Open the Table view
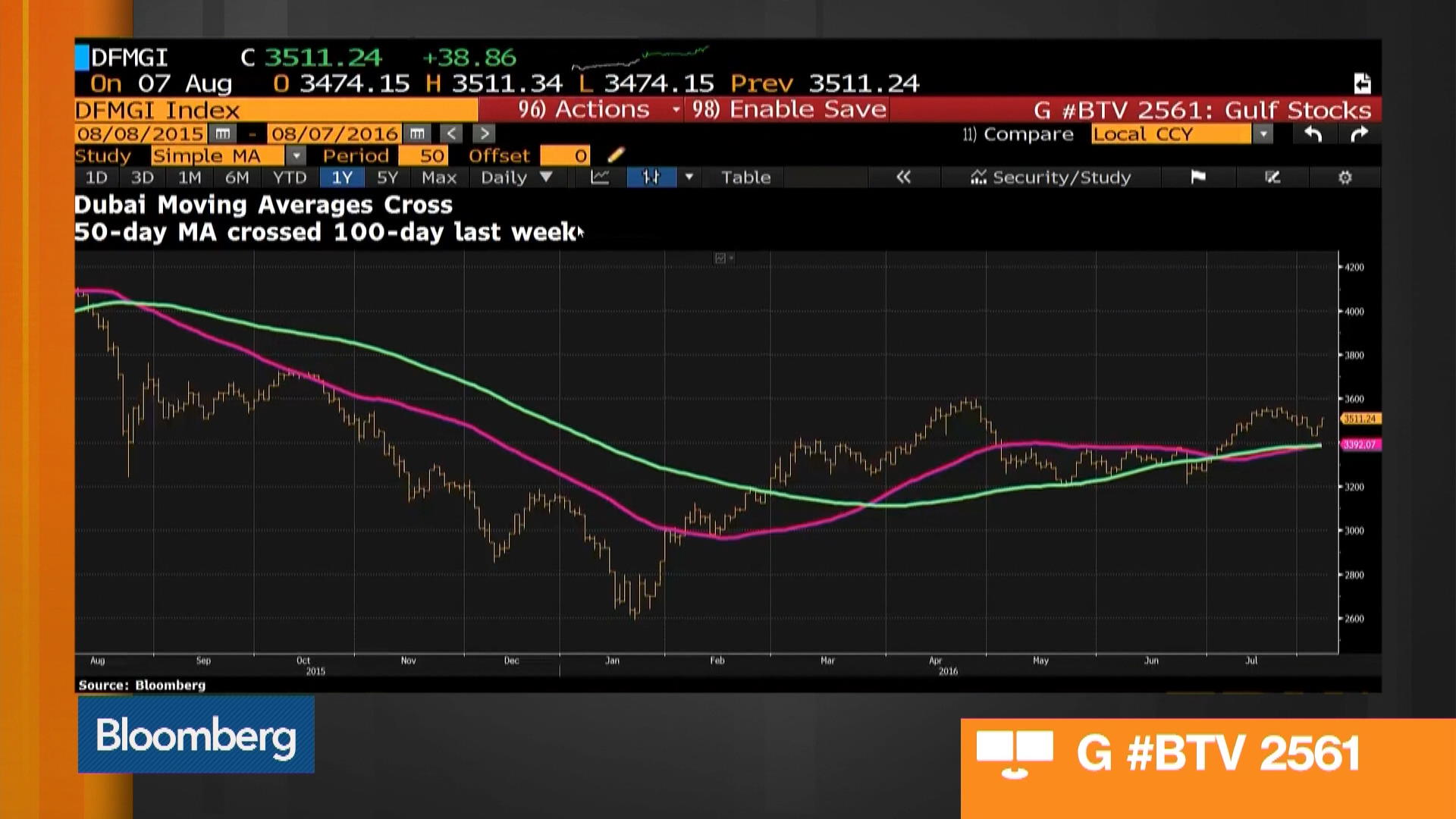This screenshot has width=1456, height=819. point(745,177)
